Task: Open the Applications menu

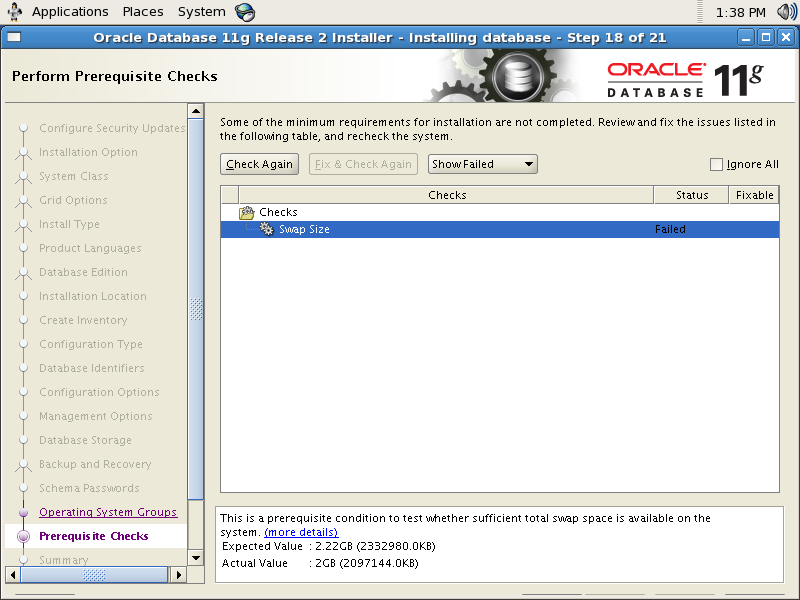Action: point(69,11)
